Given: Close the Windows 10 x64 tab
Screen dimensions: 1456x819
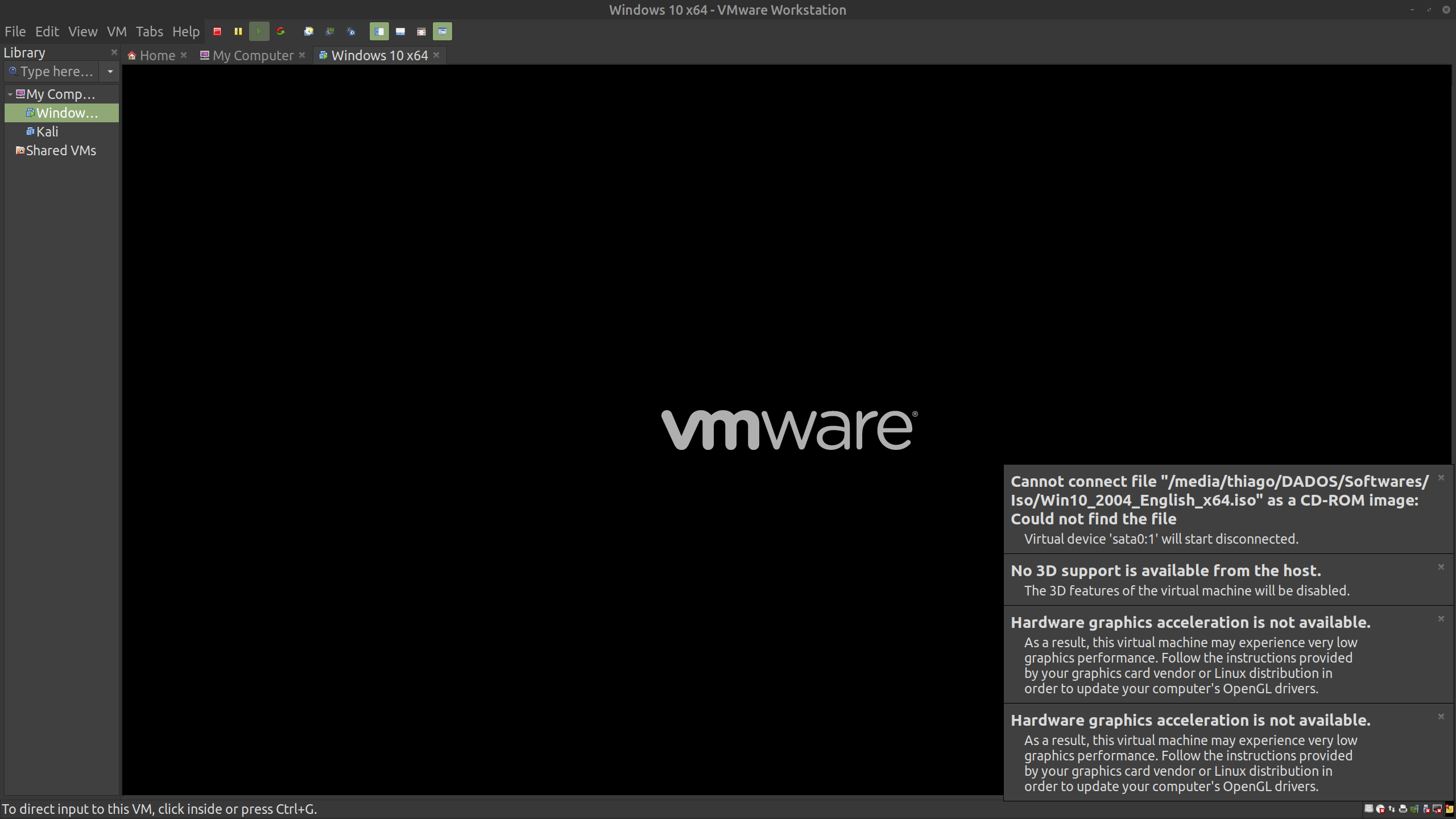Looking at the screenshot, I should pyautogui.click(x=436, y=55).
